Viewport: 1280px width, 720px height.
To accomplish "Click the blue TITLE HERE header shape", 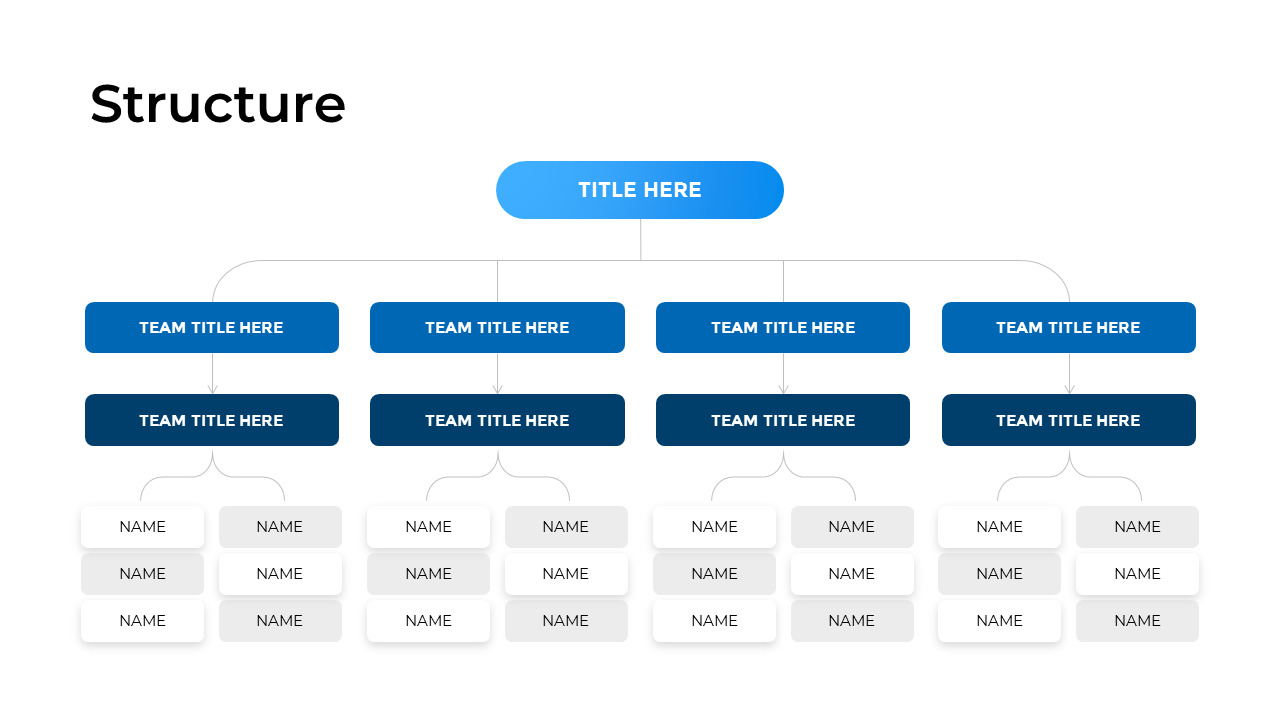I will tap(640, 190).
